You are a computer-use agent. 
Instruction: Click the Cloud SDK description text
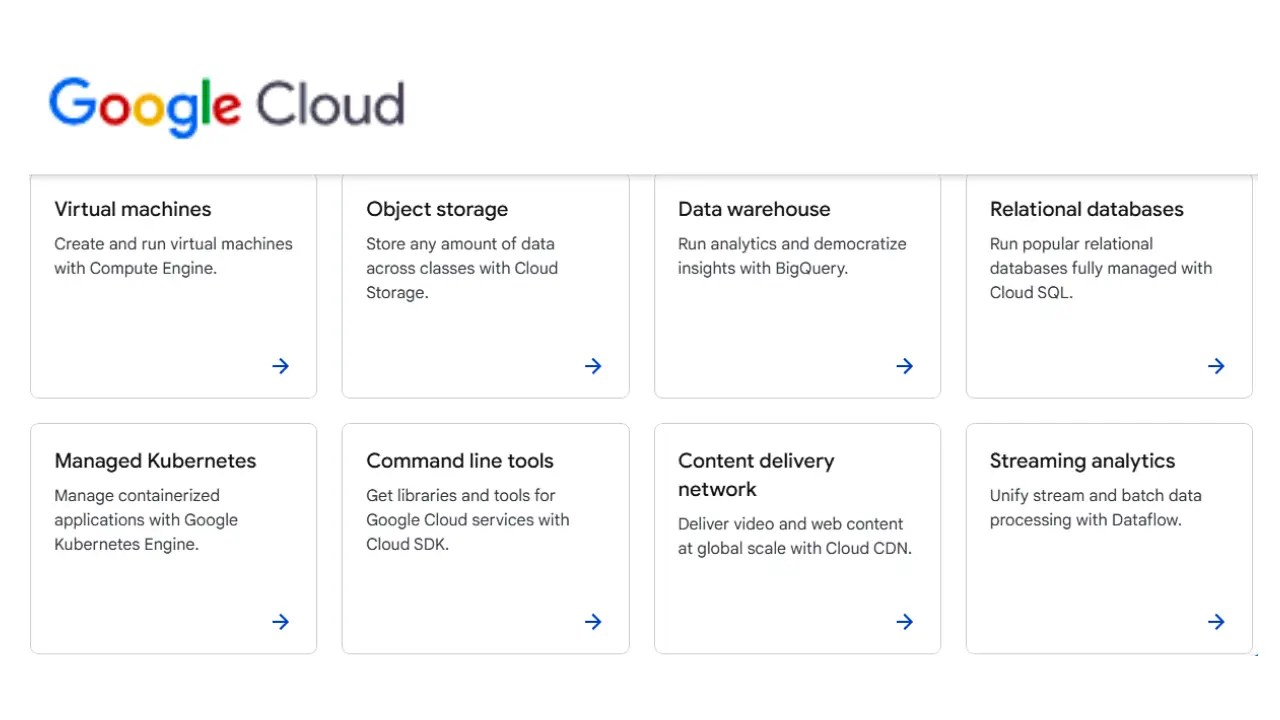[x=467, y=520]
